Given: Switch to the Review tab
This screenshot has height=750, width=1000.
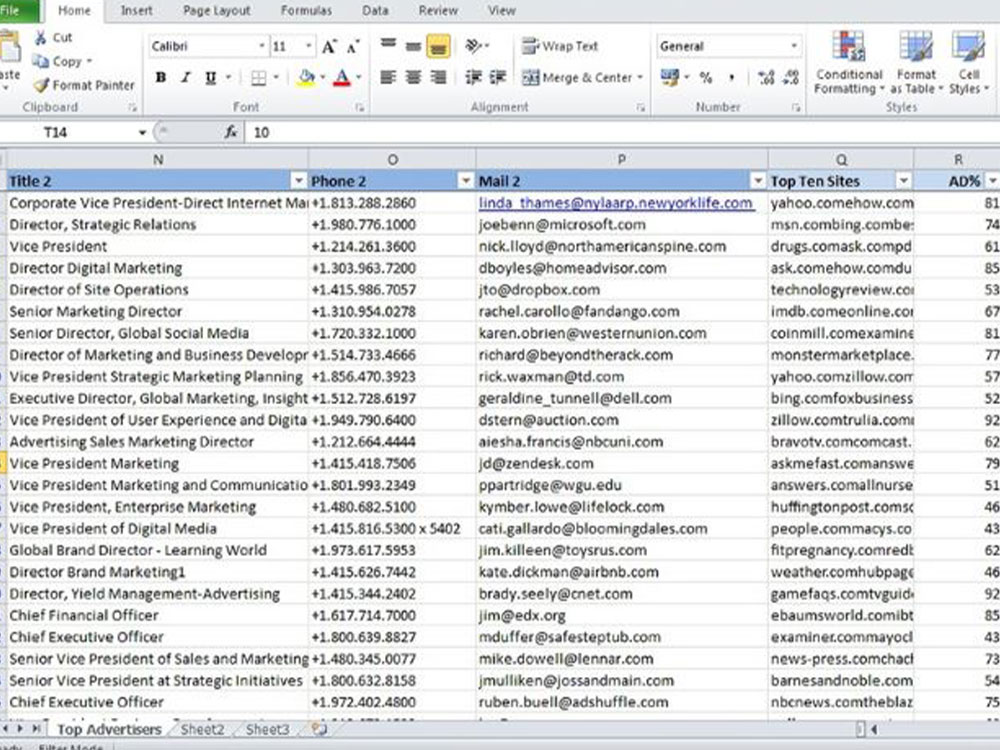Looking at the screenshot, I should tap(438, 11).
